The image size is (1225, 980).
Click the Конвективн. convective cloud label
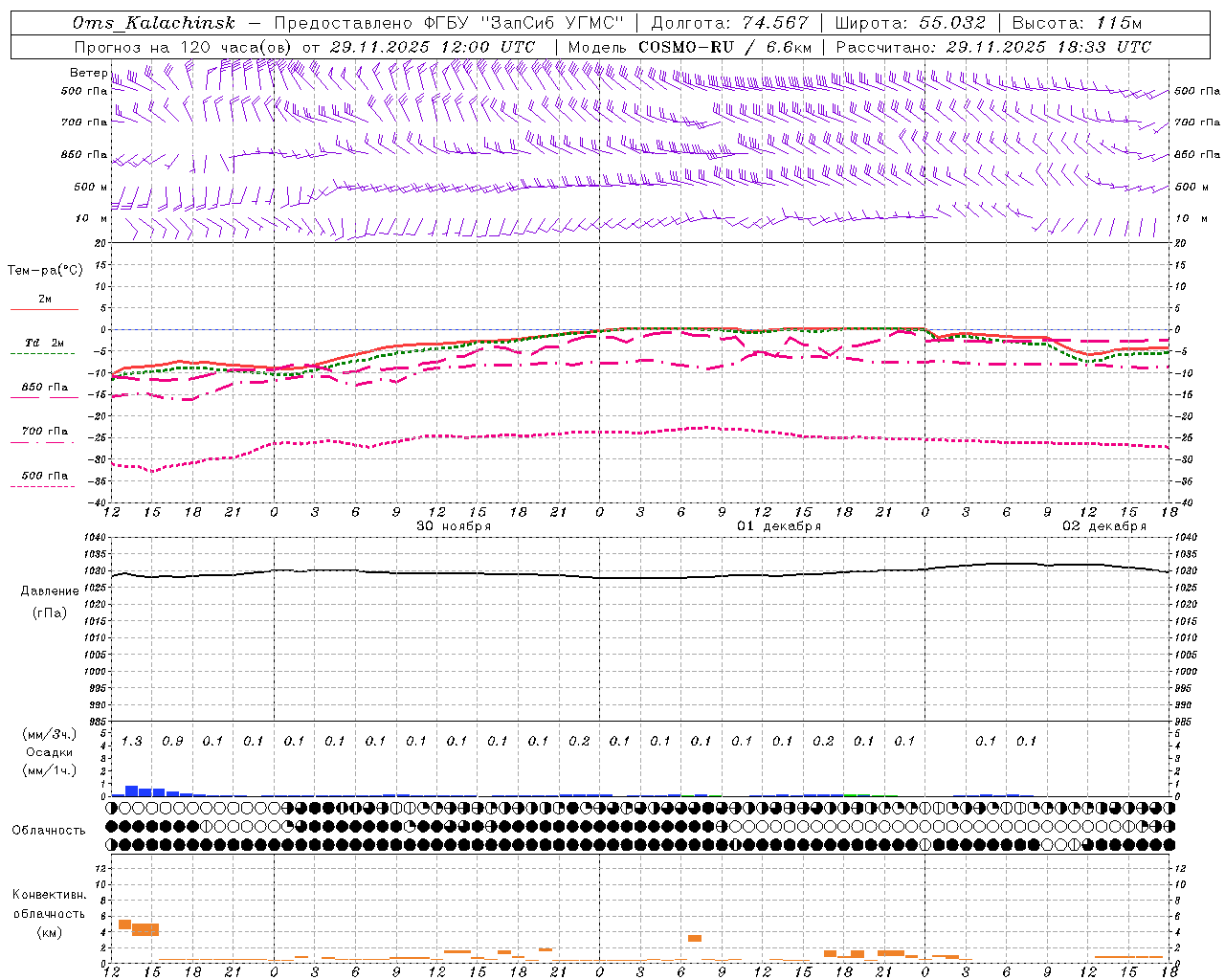(49, 895)
